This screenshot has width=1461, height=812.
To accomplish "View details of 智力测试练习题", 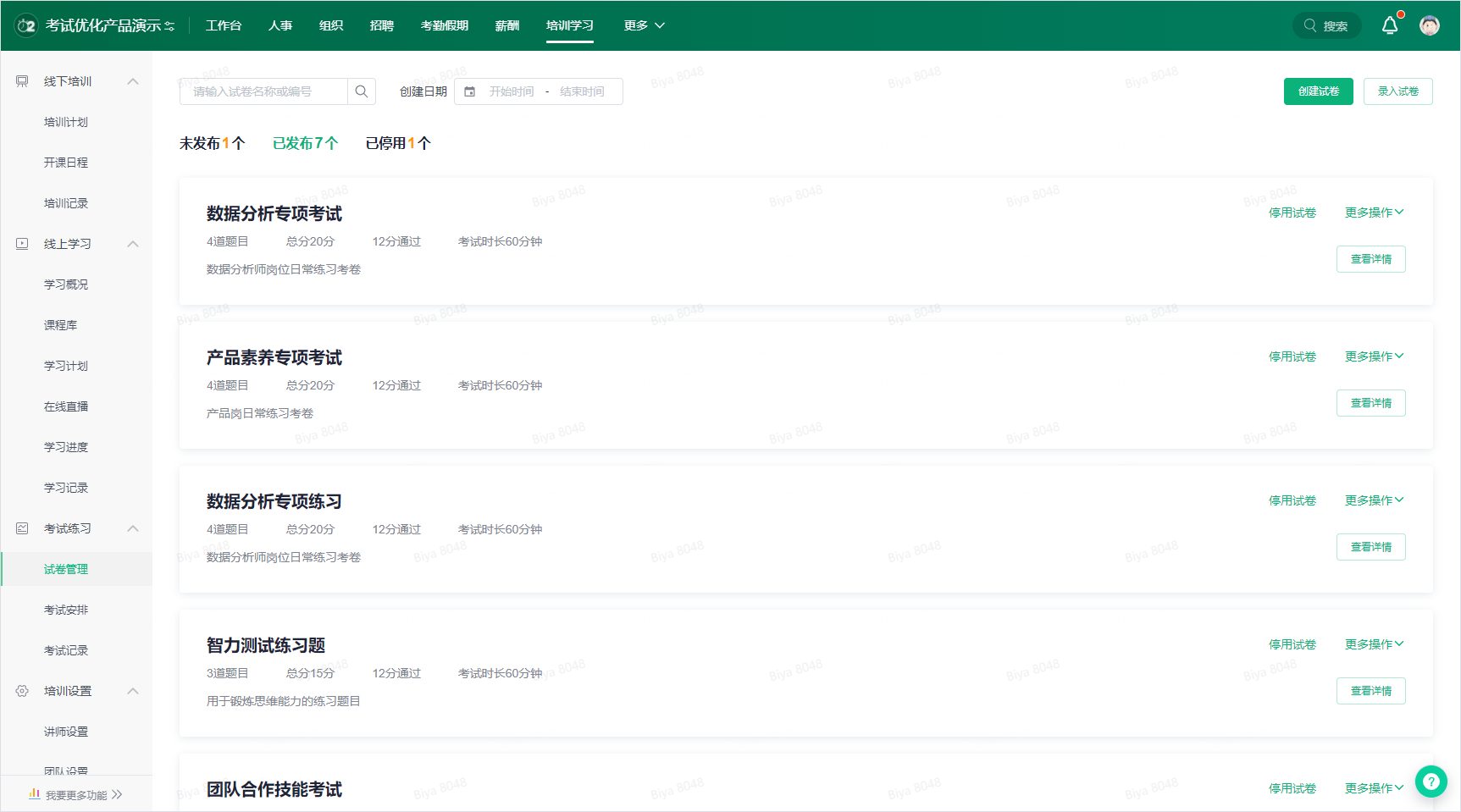I will coord(1371,691).
